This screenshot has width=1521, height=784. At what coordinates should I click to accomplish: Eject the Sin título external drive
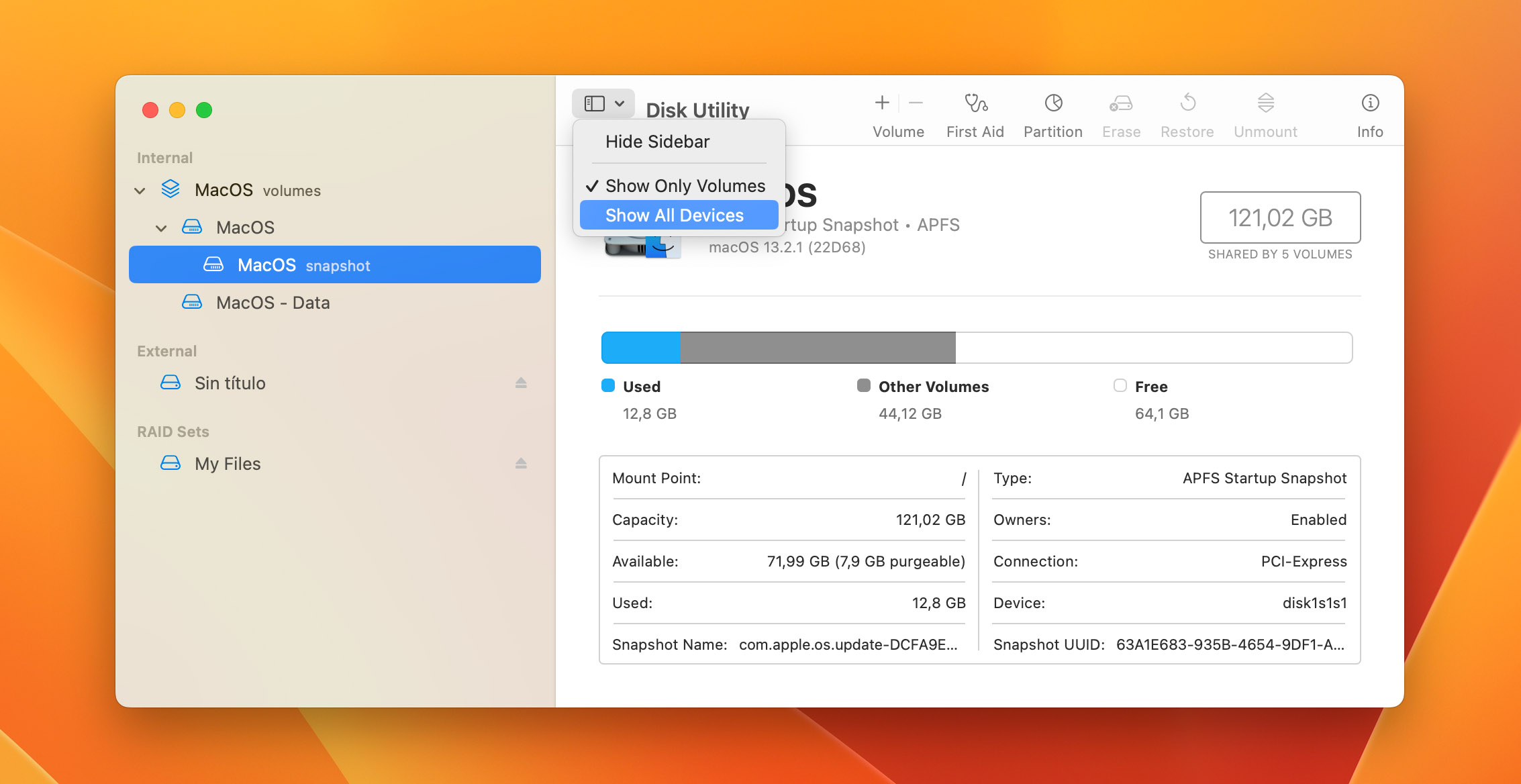(523, 381)
